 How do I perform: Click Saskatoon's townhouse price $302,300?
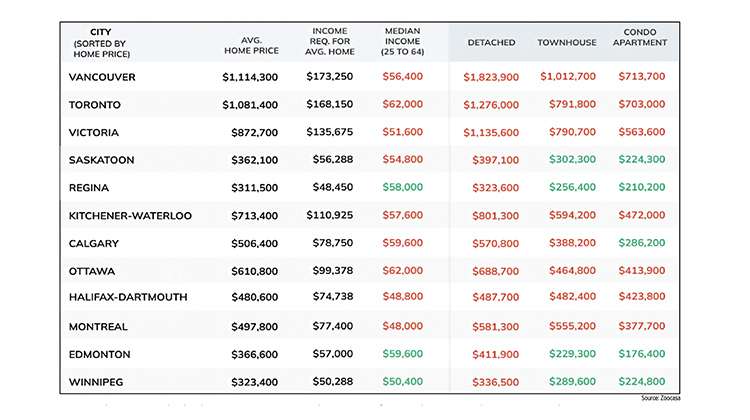click(572, 159)
